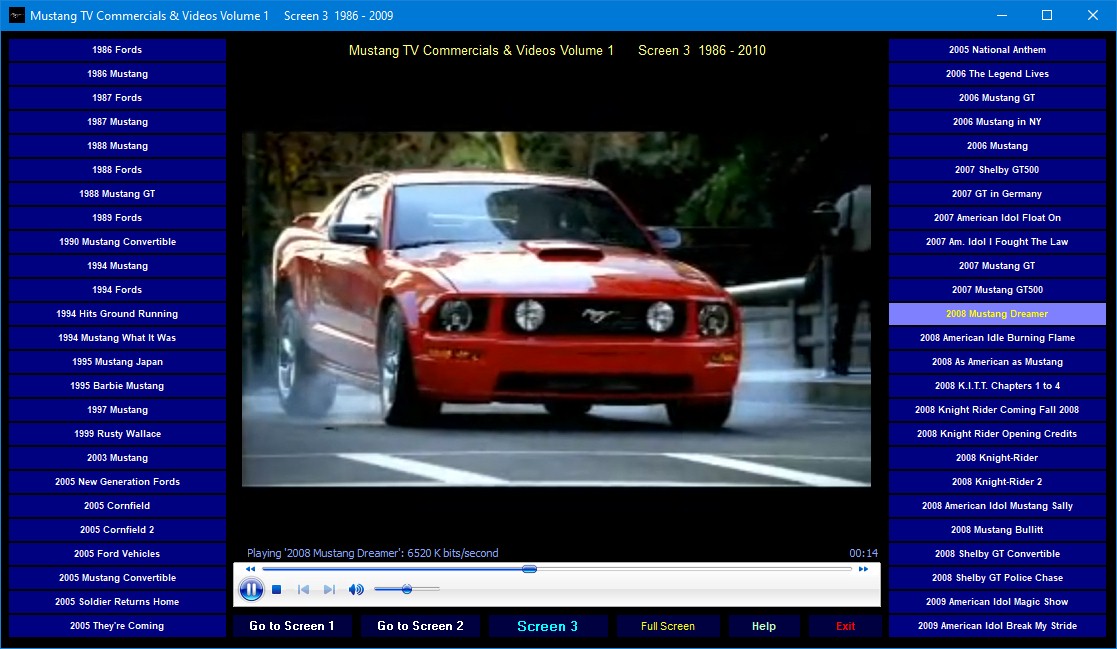Screen dimensions: 1117x649
Task: Play 2003 Mustang video
Action: [x=118, y=458]
